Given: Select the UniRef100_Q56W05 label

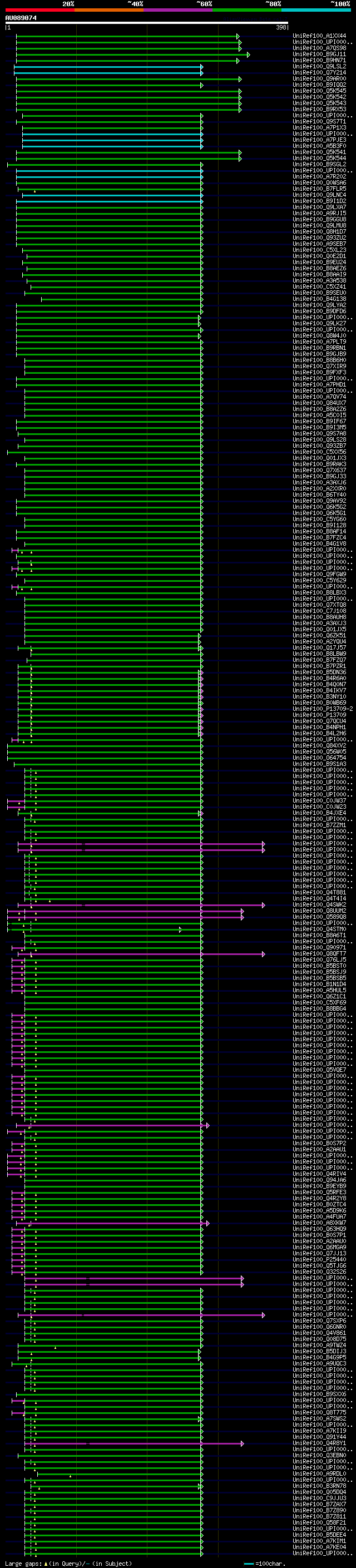Looking at the screenshot, I should point(319,752).
